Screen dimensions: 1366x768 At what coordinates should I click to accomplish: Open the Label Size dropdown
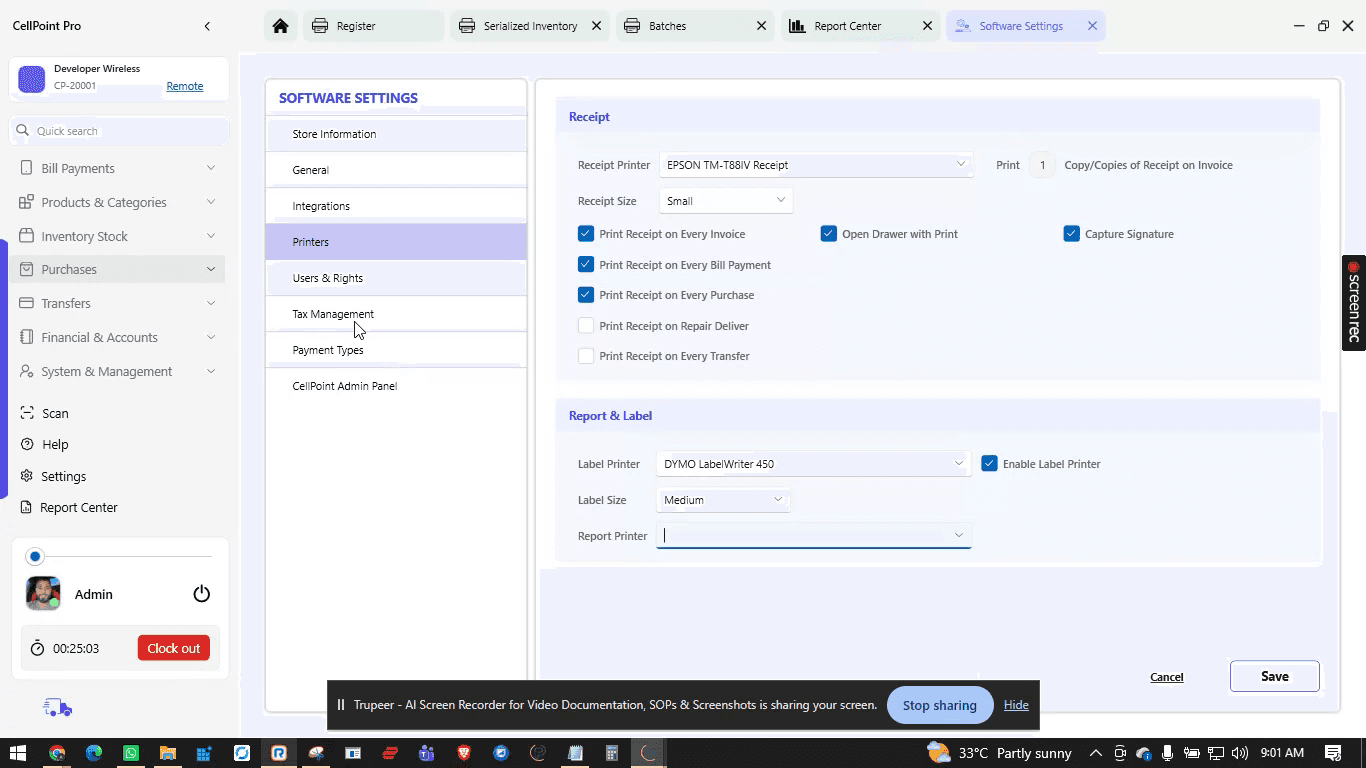(723, 500)
